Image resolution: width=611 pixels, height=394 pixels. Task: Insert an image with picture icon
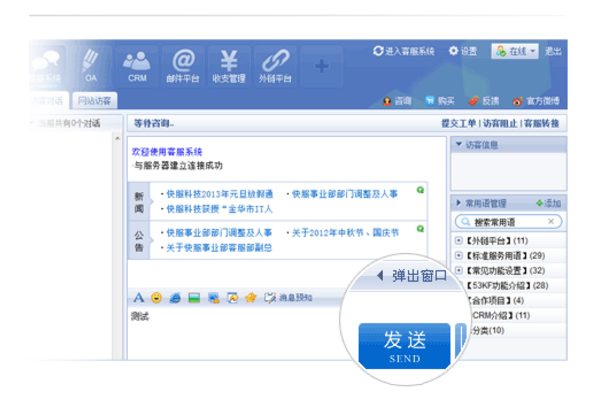pos(194,298)
